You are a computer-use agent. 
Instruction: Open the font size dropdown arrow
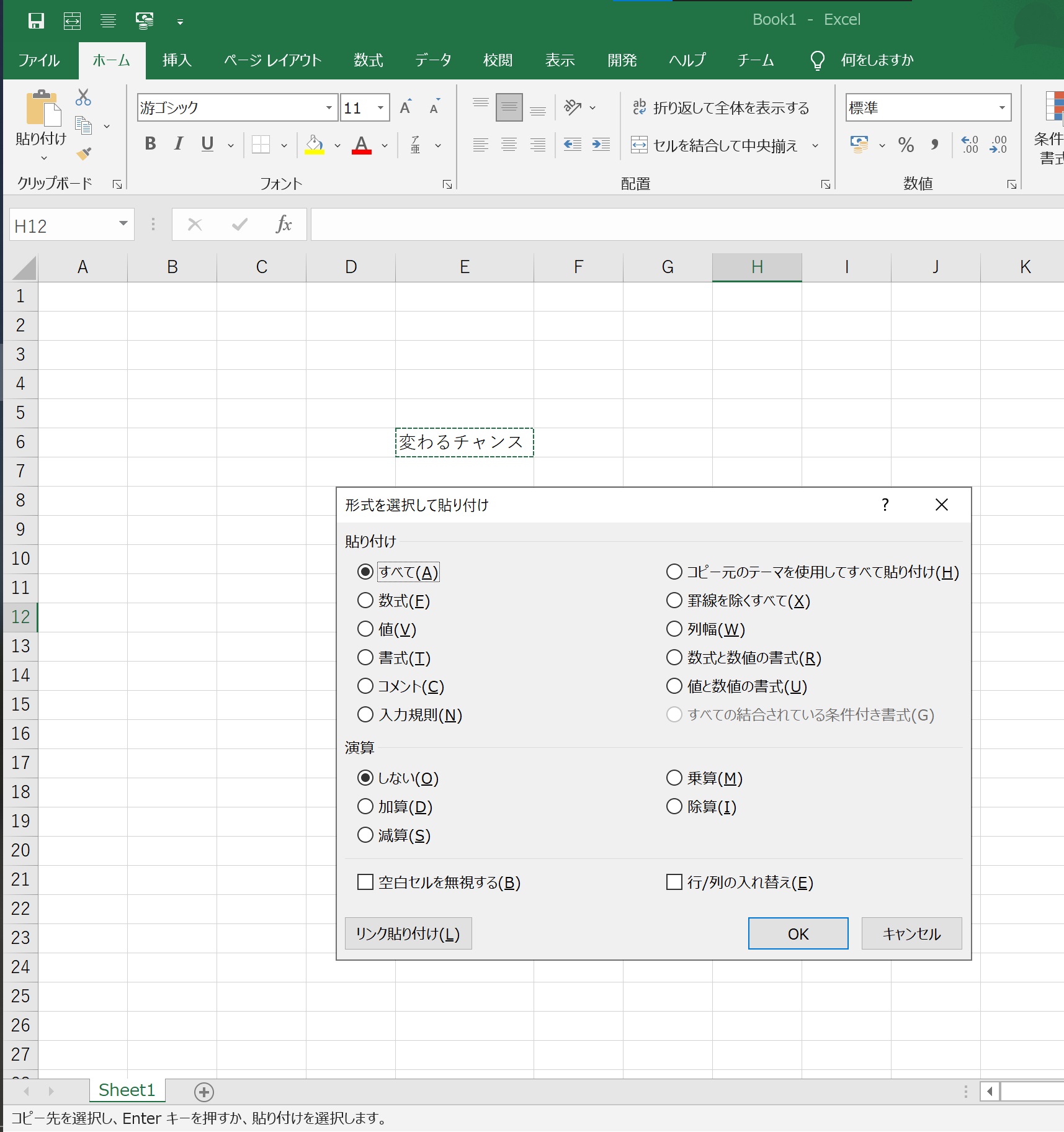coord(380,107)
